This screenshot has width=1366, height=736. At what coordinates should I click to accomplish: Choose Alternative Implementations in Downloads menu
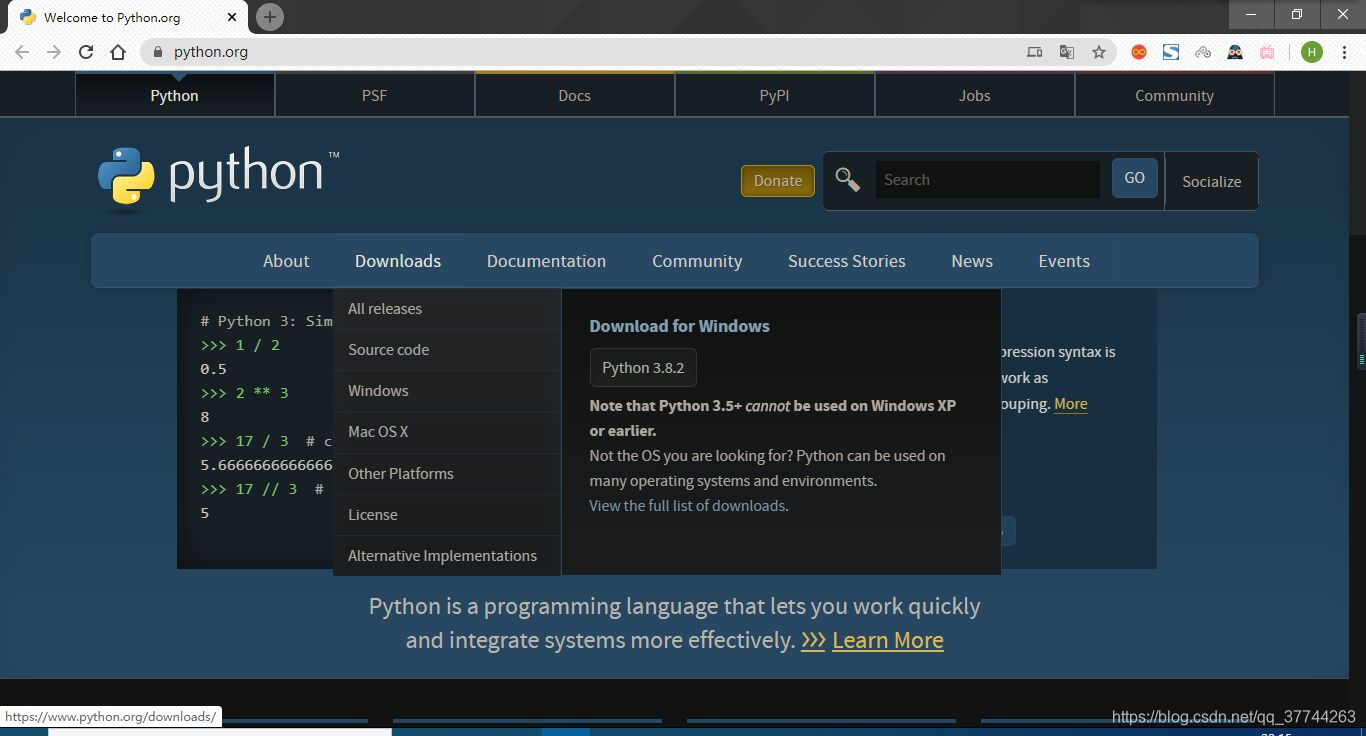(x=447, y=556)
